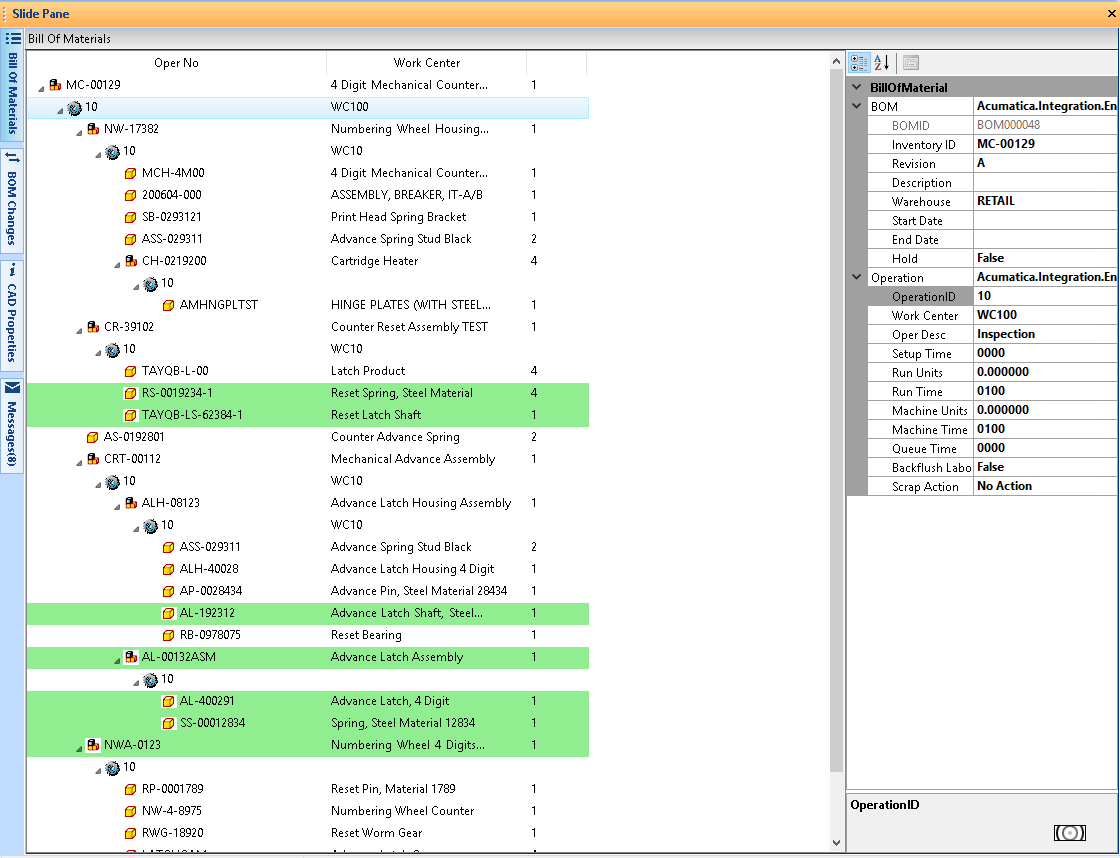
Task: Click the Categorized view icon in property grid
Action: coord(859,63)
